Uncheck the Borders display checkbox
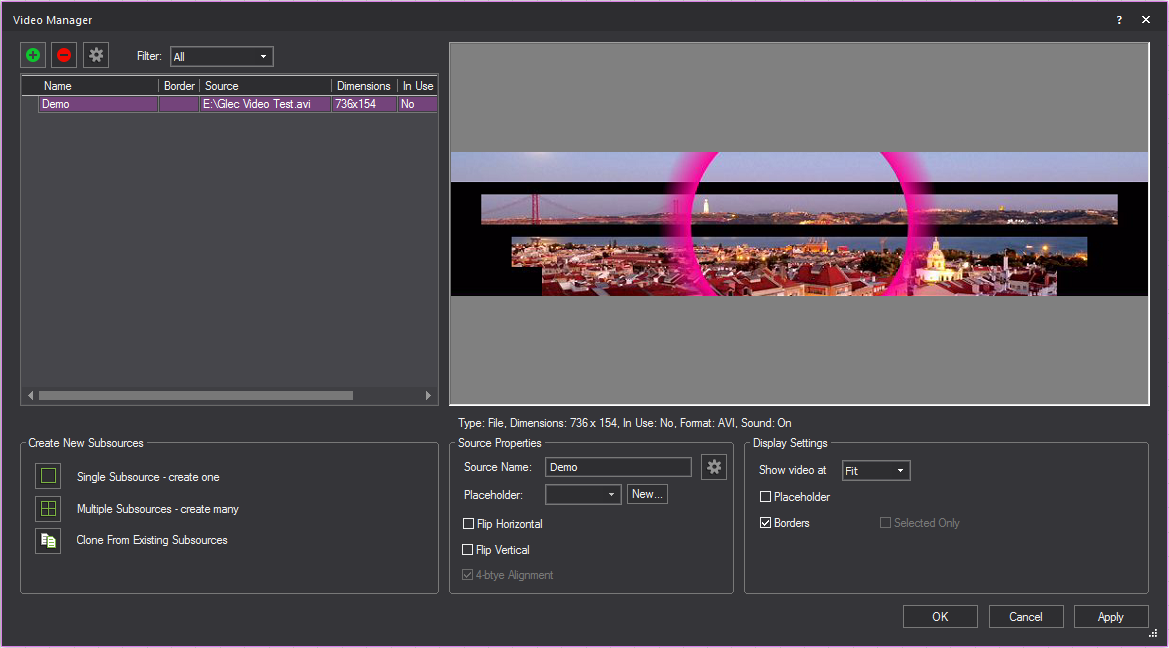Viewport: 1169px width, 648px height. tap(766, 523)
